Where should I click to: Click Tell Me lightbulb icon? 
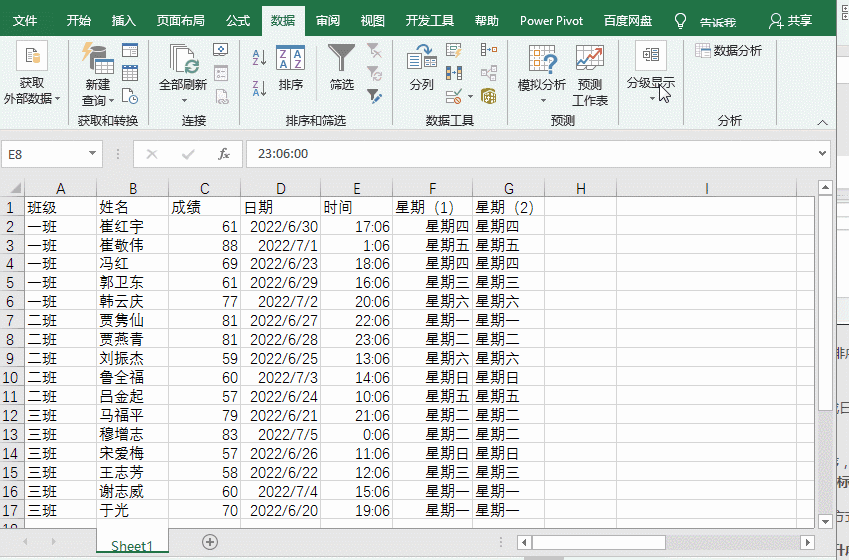coord(680,21)
